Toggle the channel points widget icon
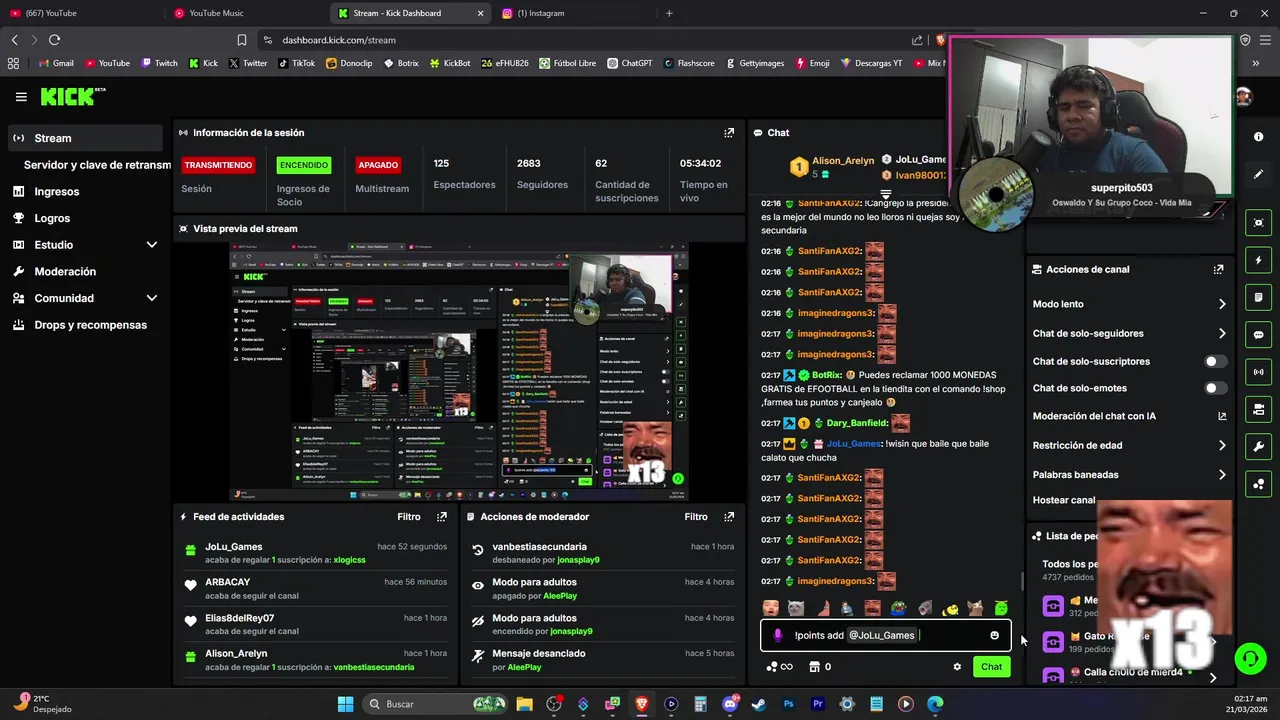1280x720 pixels. pyautogui.click(x=1258, y=484)
